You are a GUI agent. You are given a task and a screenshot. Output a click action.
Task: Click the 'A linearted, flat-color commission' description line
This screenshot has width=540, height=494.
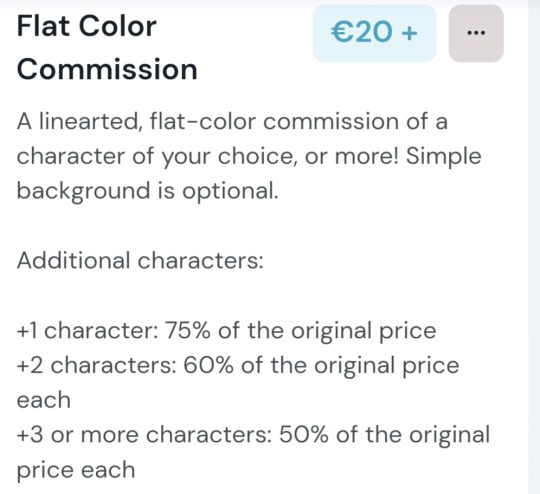[x=232, y=121]
